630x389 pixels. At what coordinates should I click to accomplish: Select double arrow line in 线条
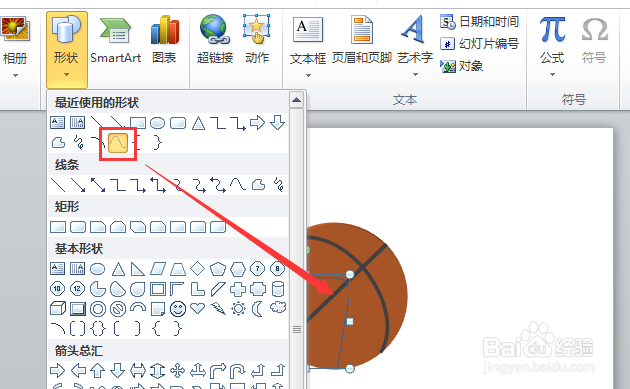coord(98,185)
